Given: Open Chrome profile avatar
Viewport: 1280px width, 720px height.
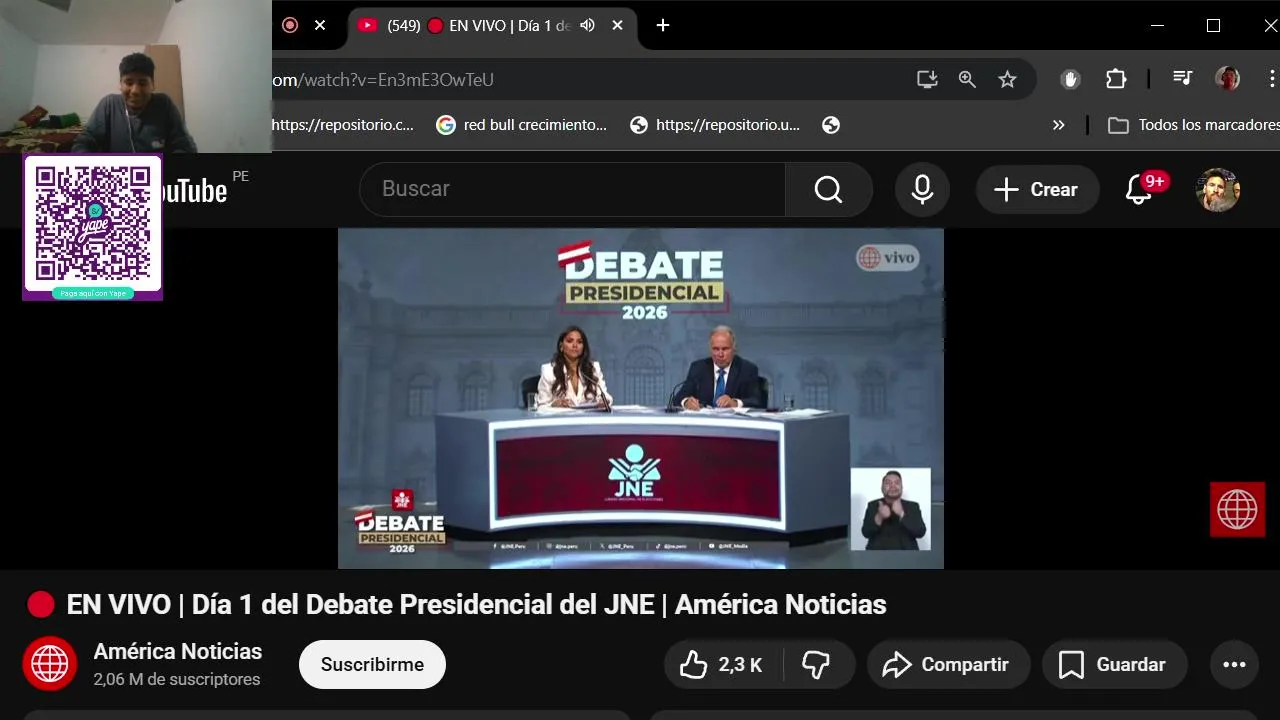Looking at the screenshot, I should tap(1227, 80).
